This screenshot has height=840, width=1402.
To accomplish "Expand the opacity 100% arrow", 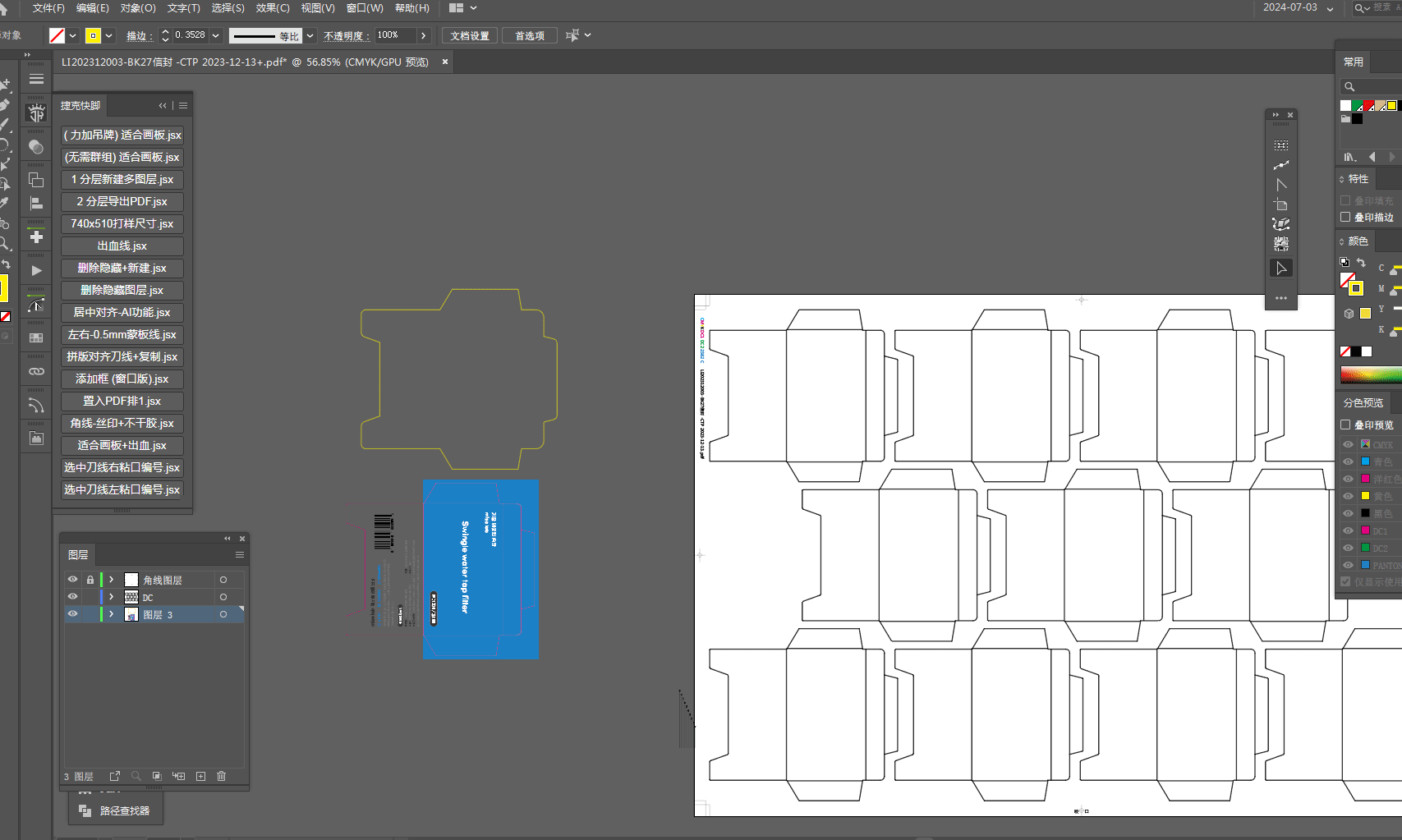I will click(x=424, y=35).
